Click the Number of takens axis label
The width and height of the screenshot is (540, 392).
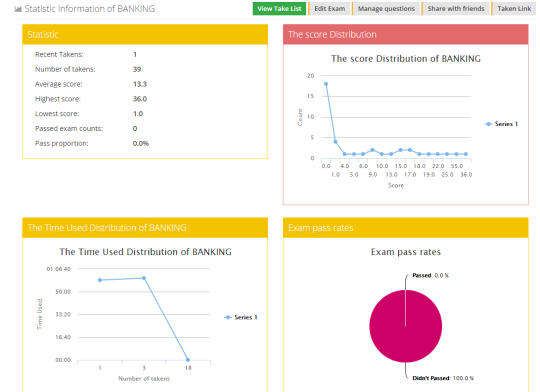click(x=144, y=379)
